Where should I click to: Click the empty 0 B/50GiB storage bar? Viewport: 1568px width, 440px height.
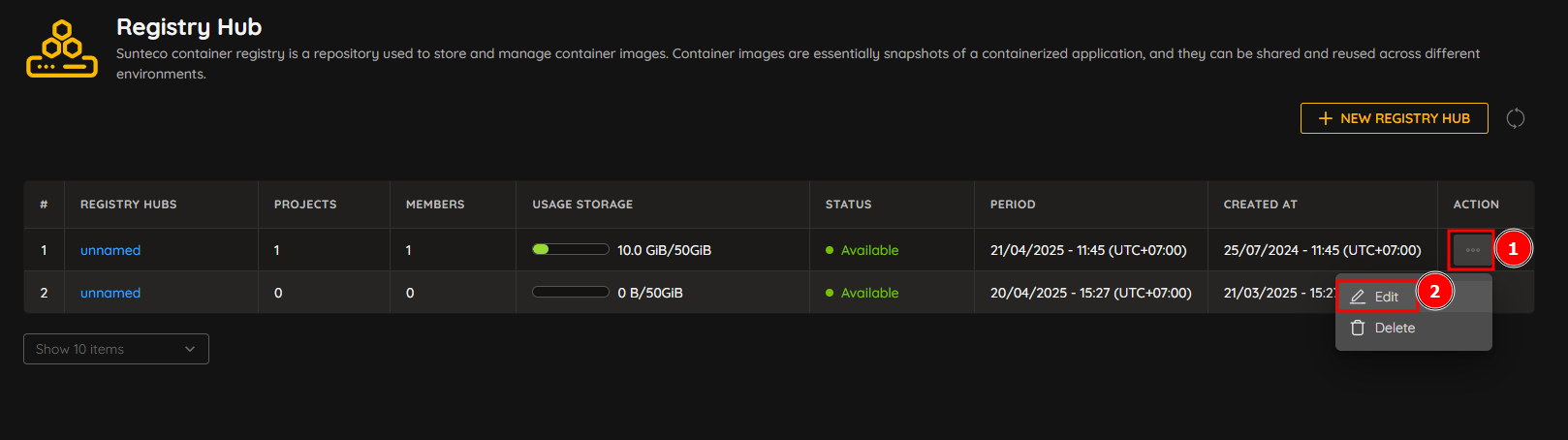click(571, 292)
